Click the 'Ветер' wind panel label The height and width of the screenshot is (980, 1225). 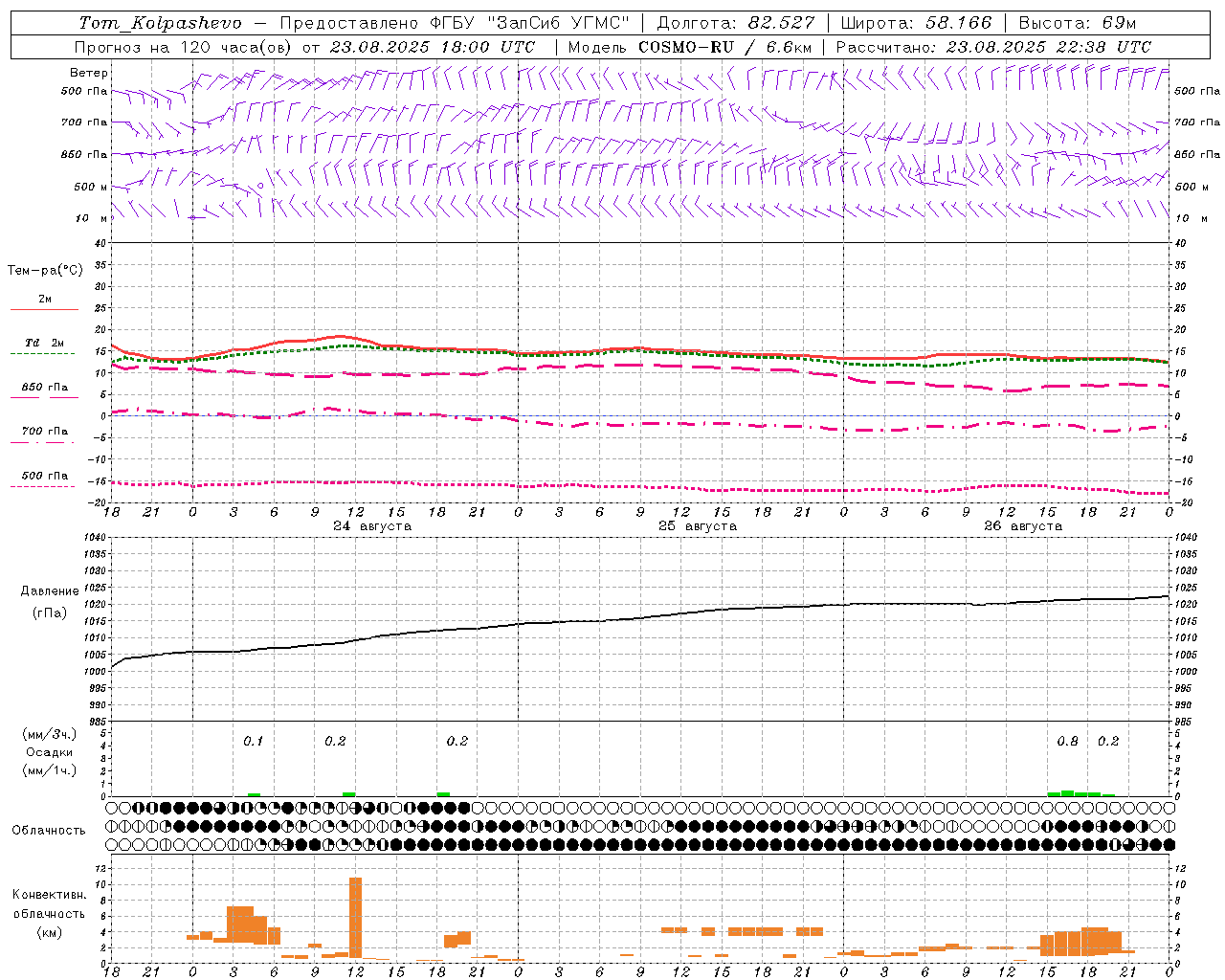[89, 73]
